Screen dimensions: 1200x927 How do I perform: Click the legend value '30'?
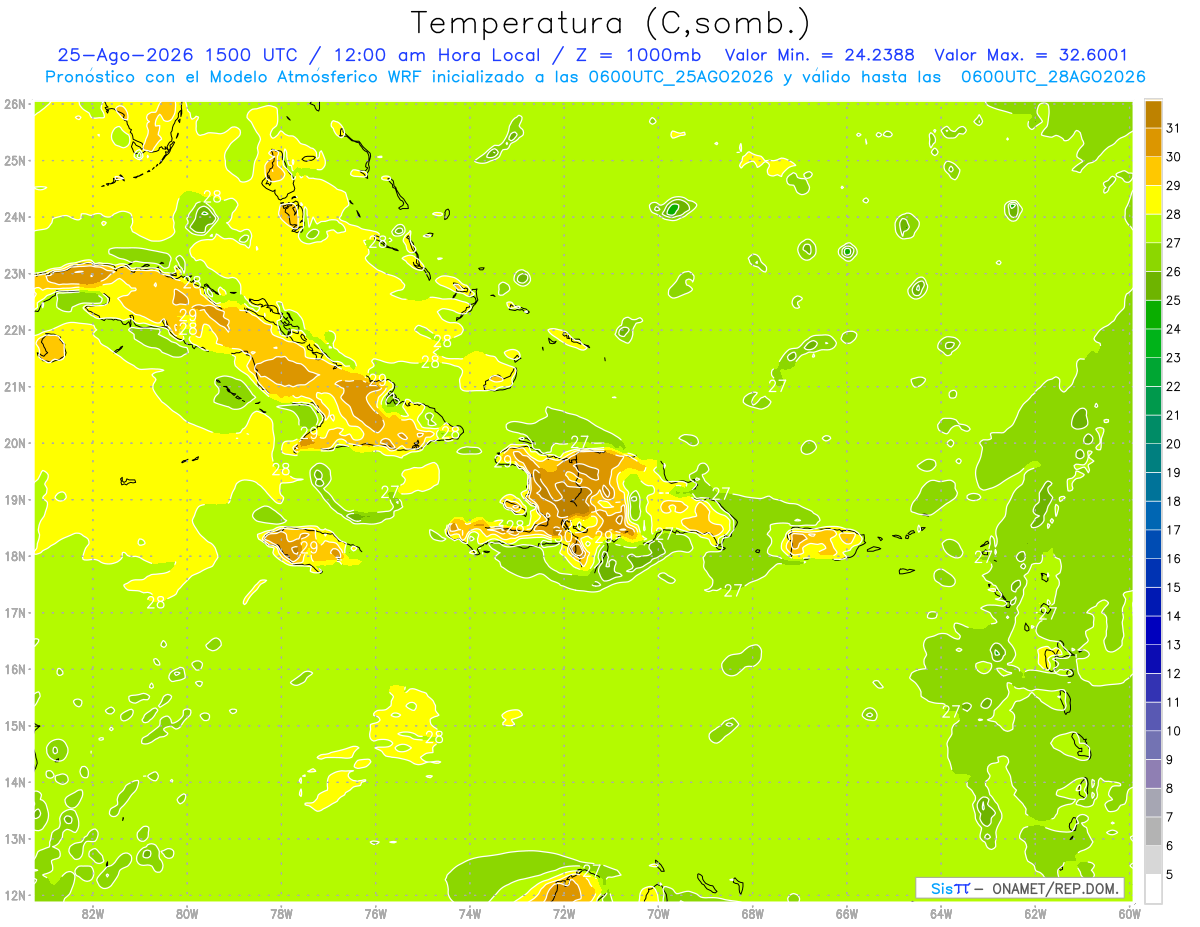click(x=1174, y=157)
